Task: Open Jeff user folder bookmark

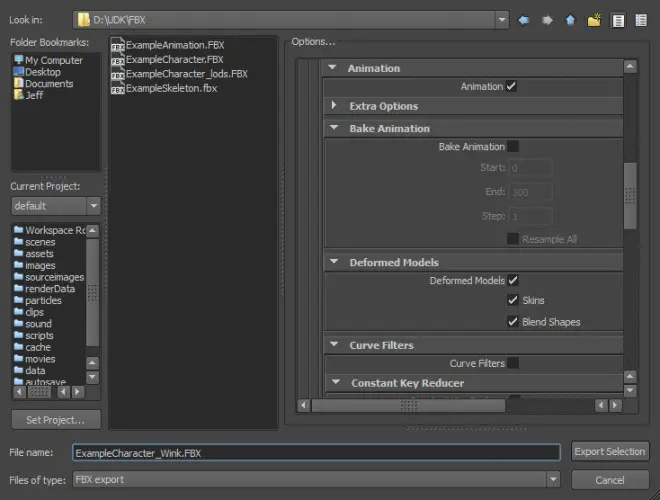Action: coord(28,95)
